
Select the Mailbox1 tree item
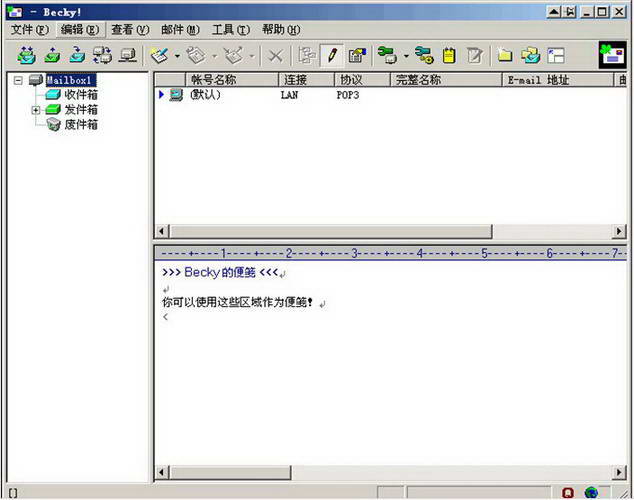[70, 80]
